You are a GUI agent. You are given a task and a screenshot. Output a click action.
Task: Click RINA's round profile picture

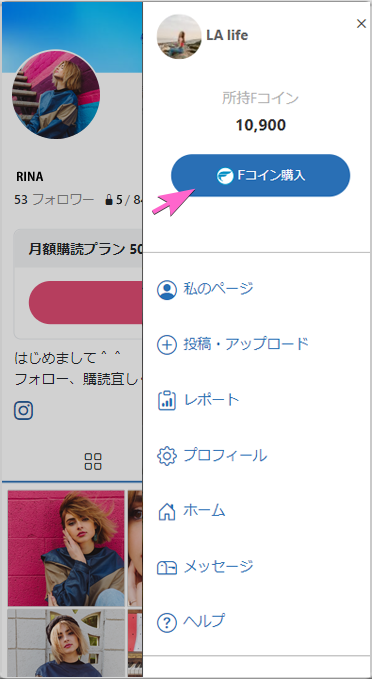point(56,94)
